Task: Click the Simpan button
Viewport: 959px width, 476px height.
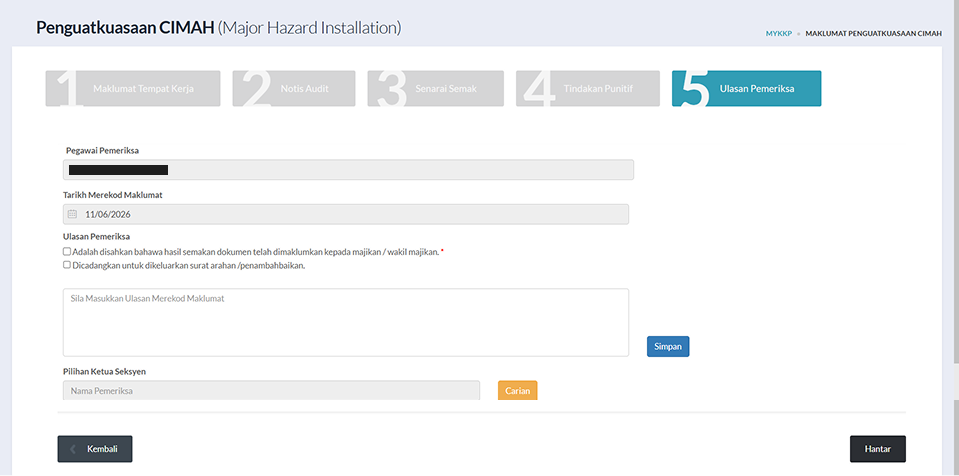Action: pyautogui.click(x=668, y=346)
